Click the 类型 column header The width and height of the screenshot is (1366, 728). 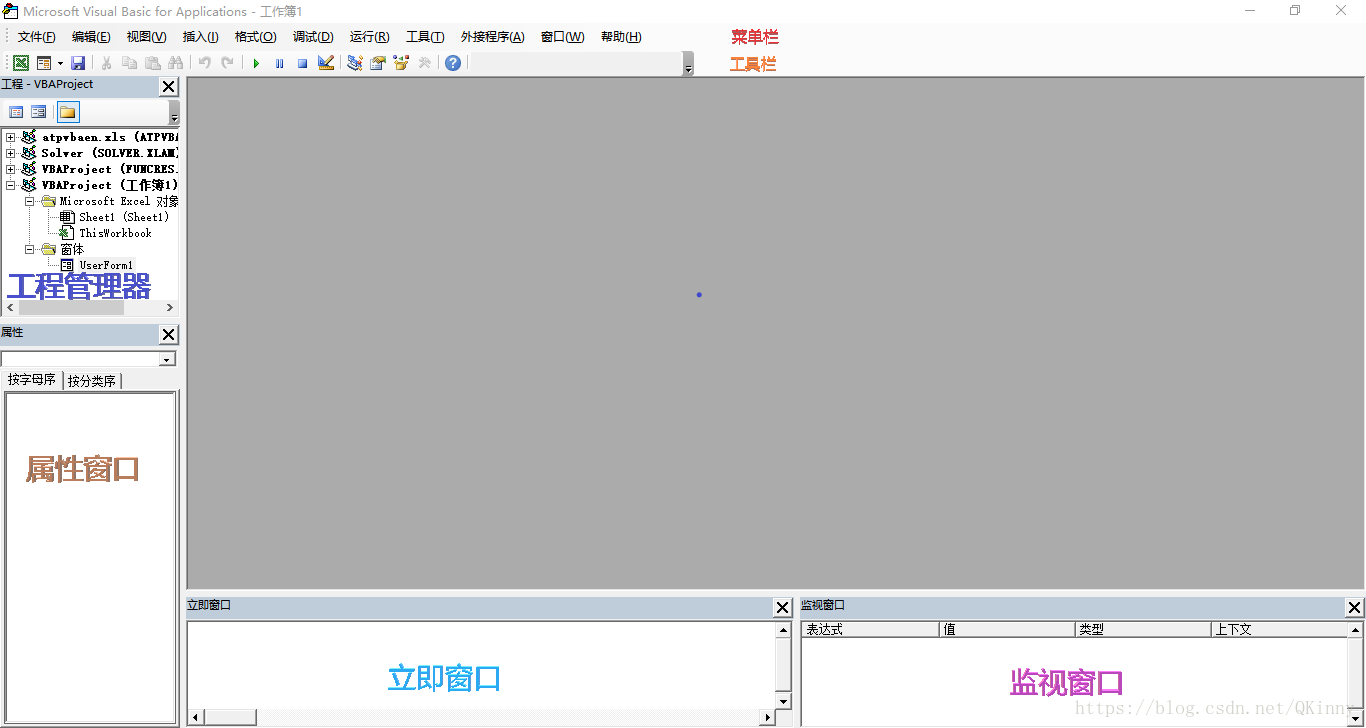[1144, 630]
